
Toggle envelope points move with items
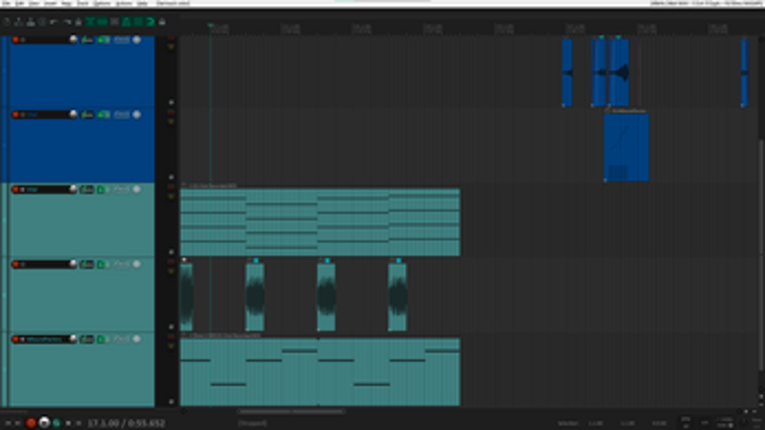tap(126, 22)
